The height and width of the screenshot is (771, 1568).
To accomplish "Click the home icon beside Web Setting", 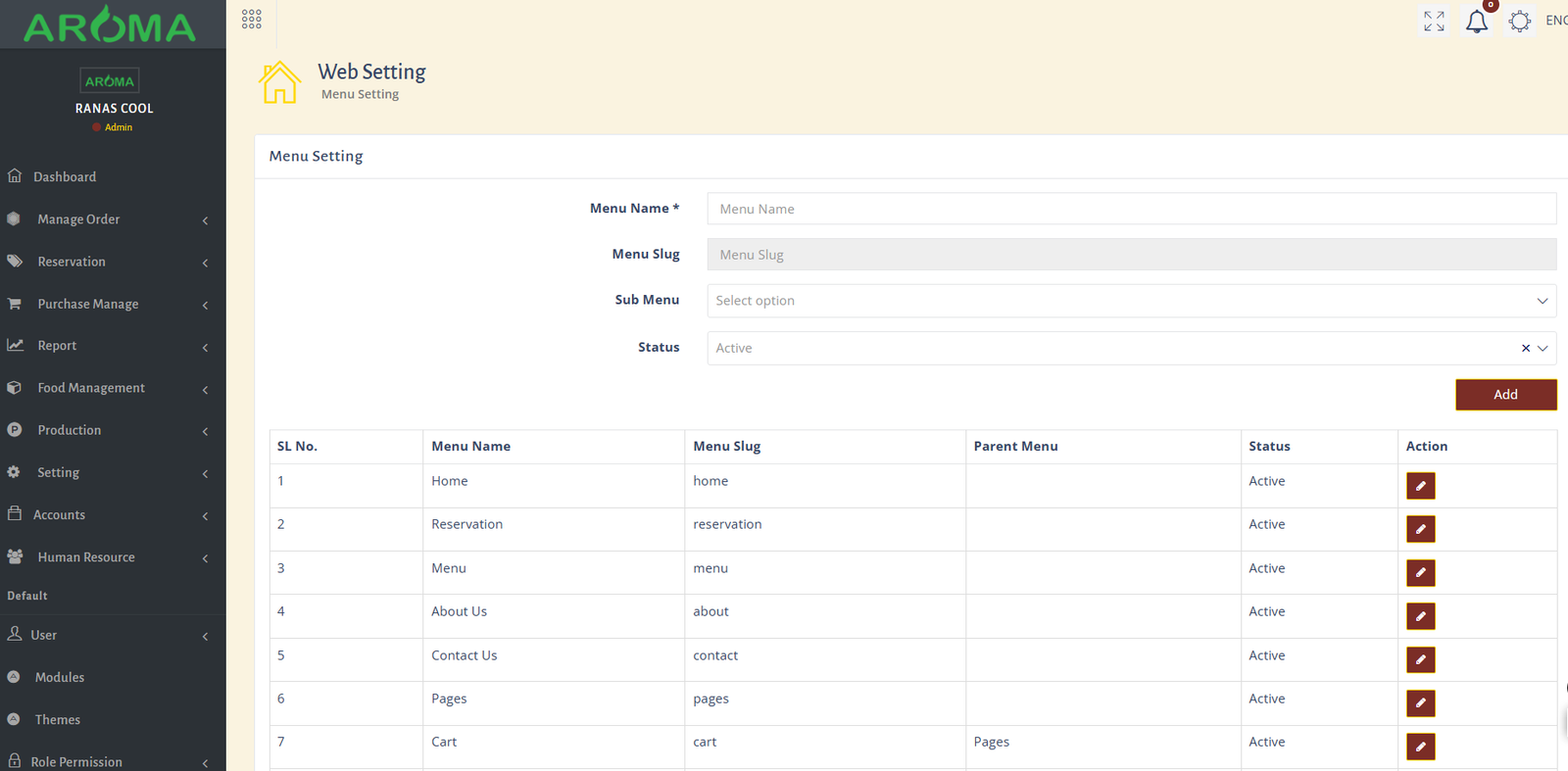I will (279, 82).
